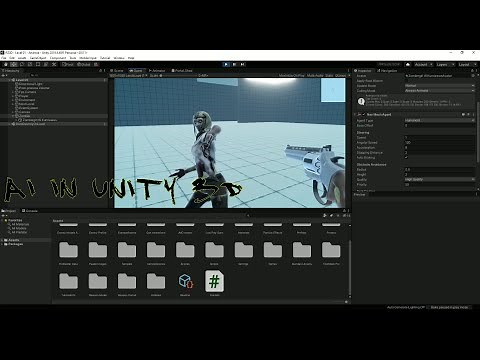This screenshot has width=480, height=360.
Task: Open the cloud services icon
Action: (x=408, y=64)
